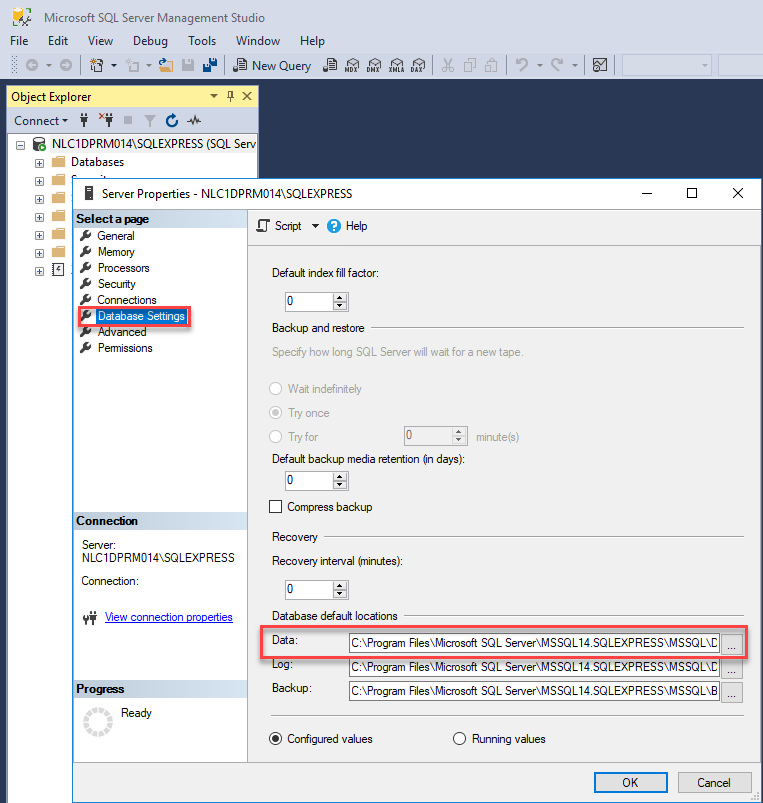Enable the Compress backup checkbox

(276, 507)
